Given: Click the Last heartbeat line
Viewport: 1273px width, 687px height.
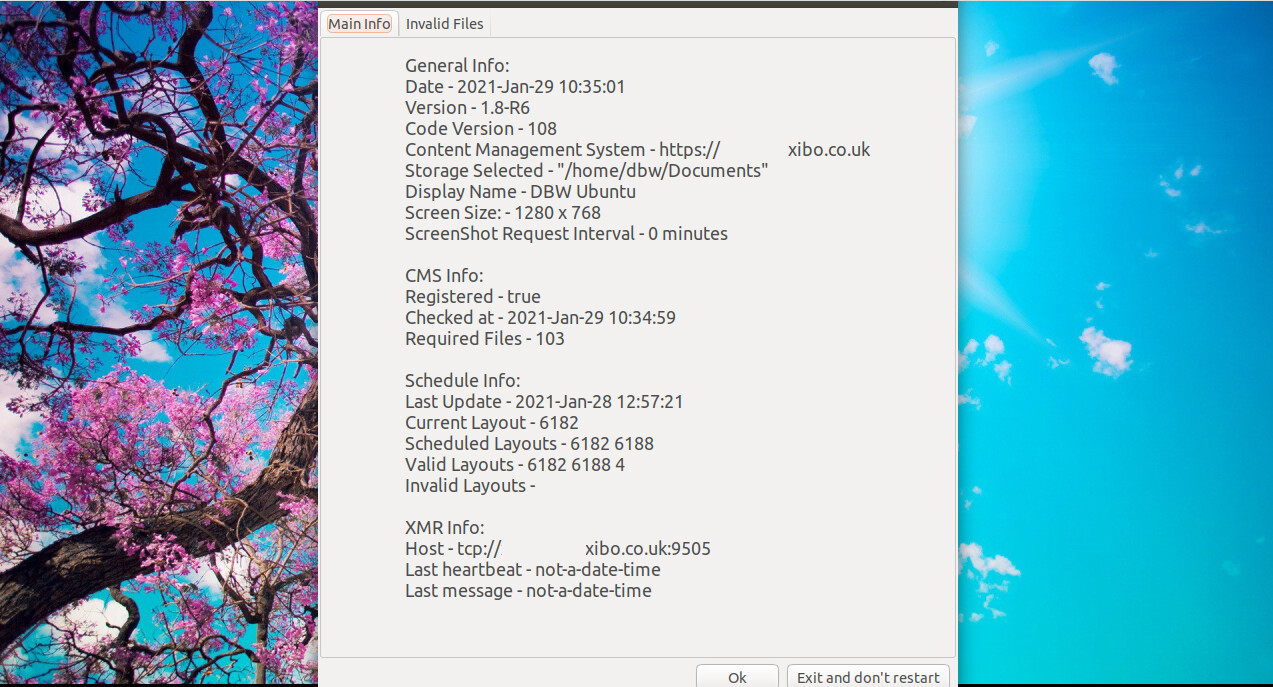Looking at the screenshot, I should [532, 570].
